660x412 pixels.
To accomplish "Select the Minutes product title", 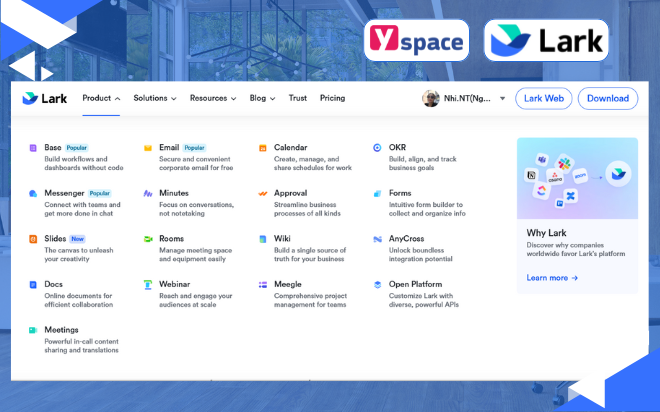I will 174,193.
